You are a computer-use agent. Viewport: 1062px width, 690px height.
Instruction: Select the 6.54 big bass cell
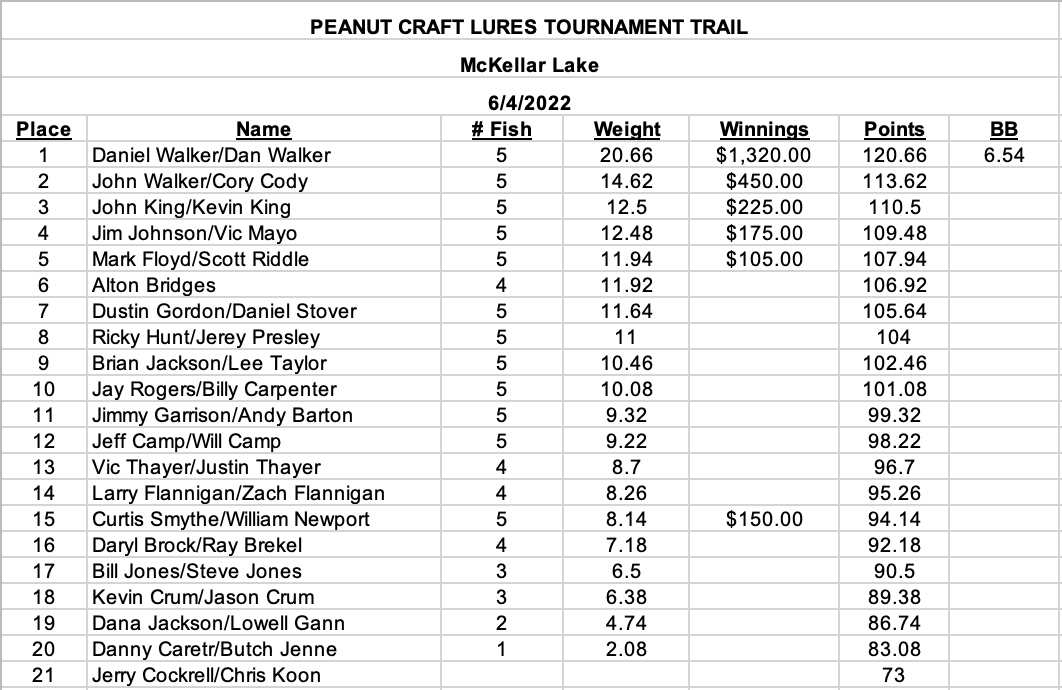coord(1004,155)
